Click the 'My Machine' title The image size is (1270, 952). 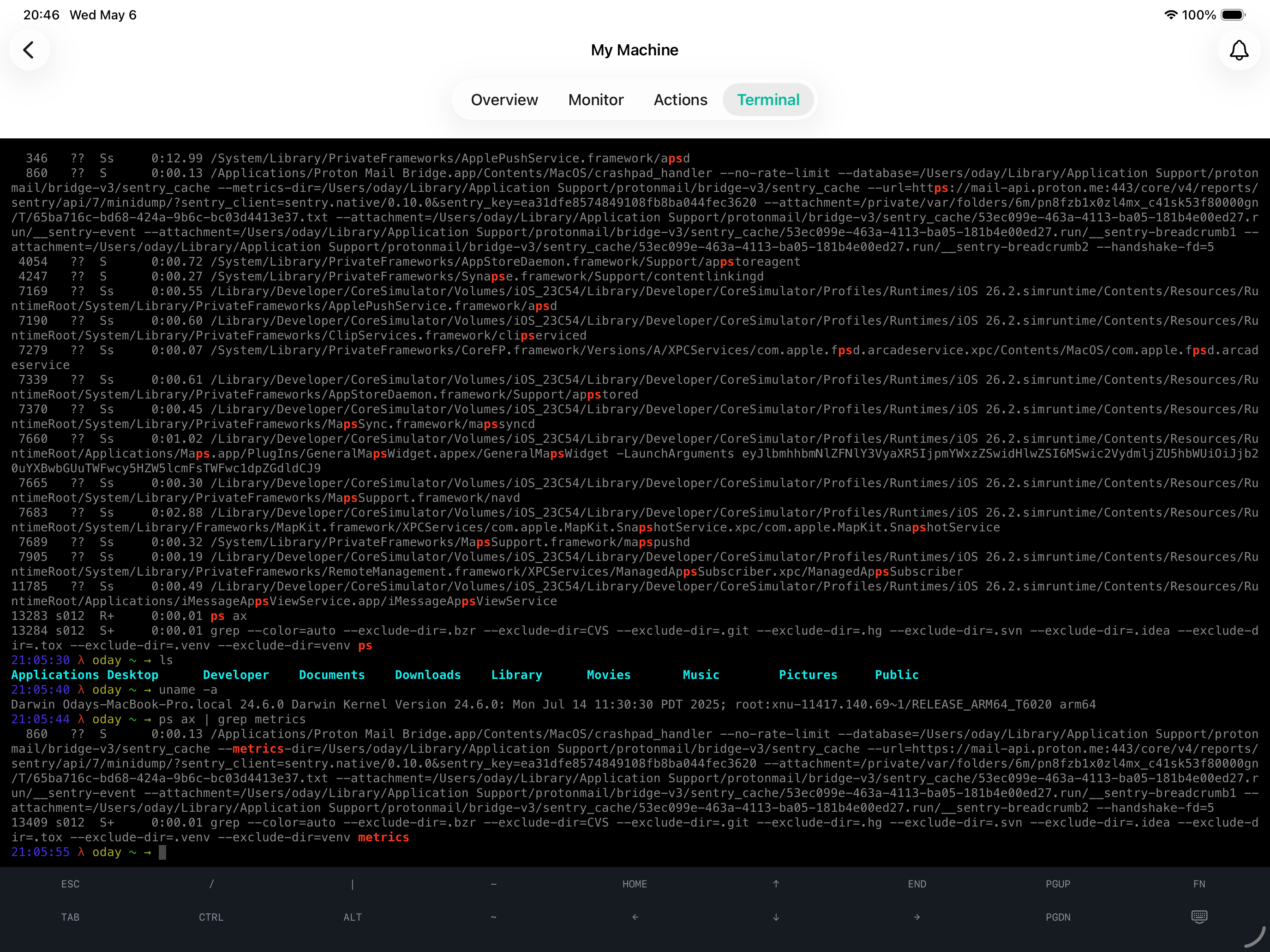click(x=635, y=50)
